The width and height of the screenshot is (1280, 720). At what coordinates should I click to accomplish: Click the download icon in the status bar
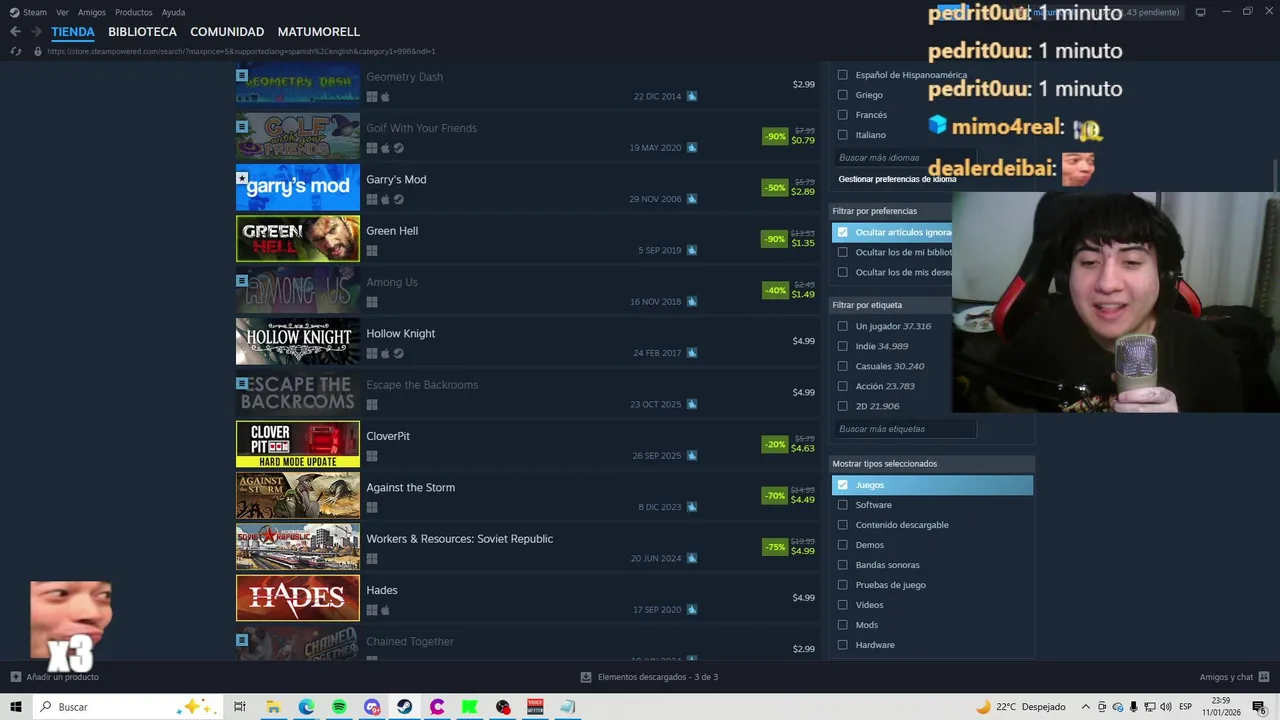point(586,677)
